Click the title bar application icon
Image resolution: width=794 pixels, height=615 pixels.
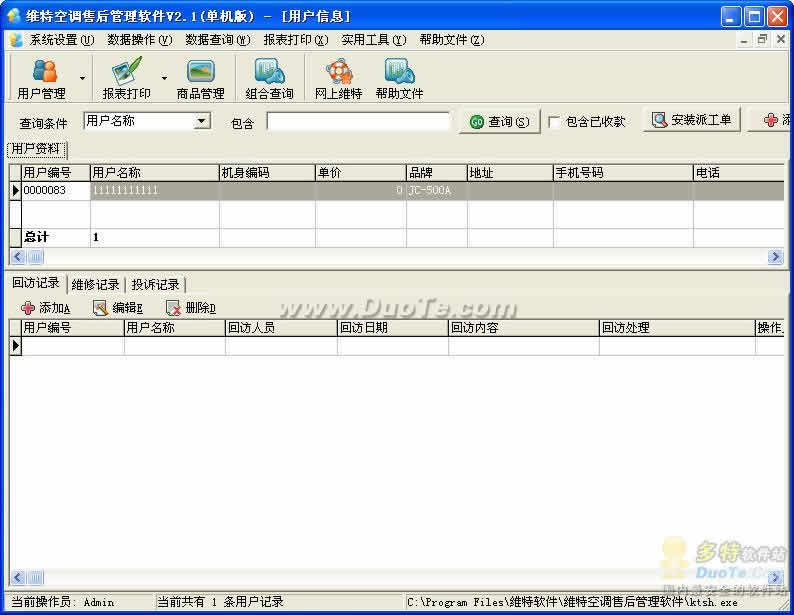[14, 16]
